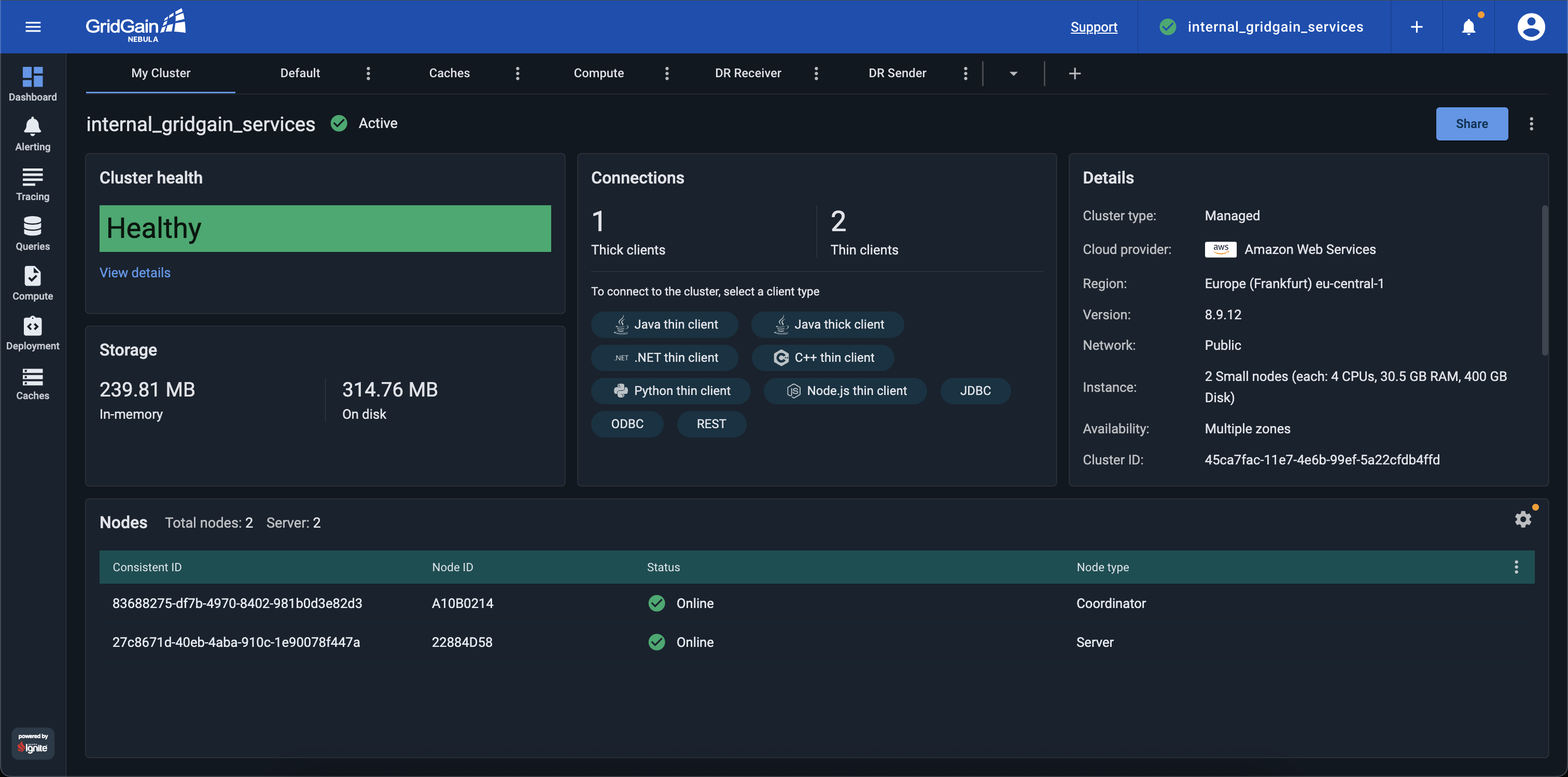Screen dimensions: 1568x777
Task: Switch to the DR Receiver tab
Action: point(748,73)
